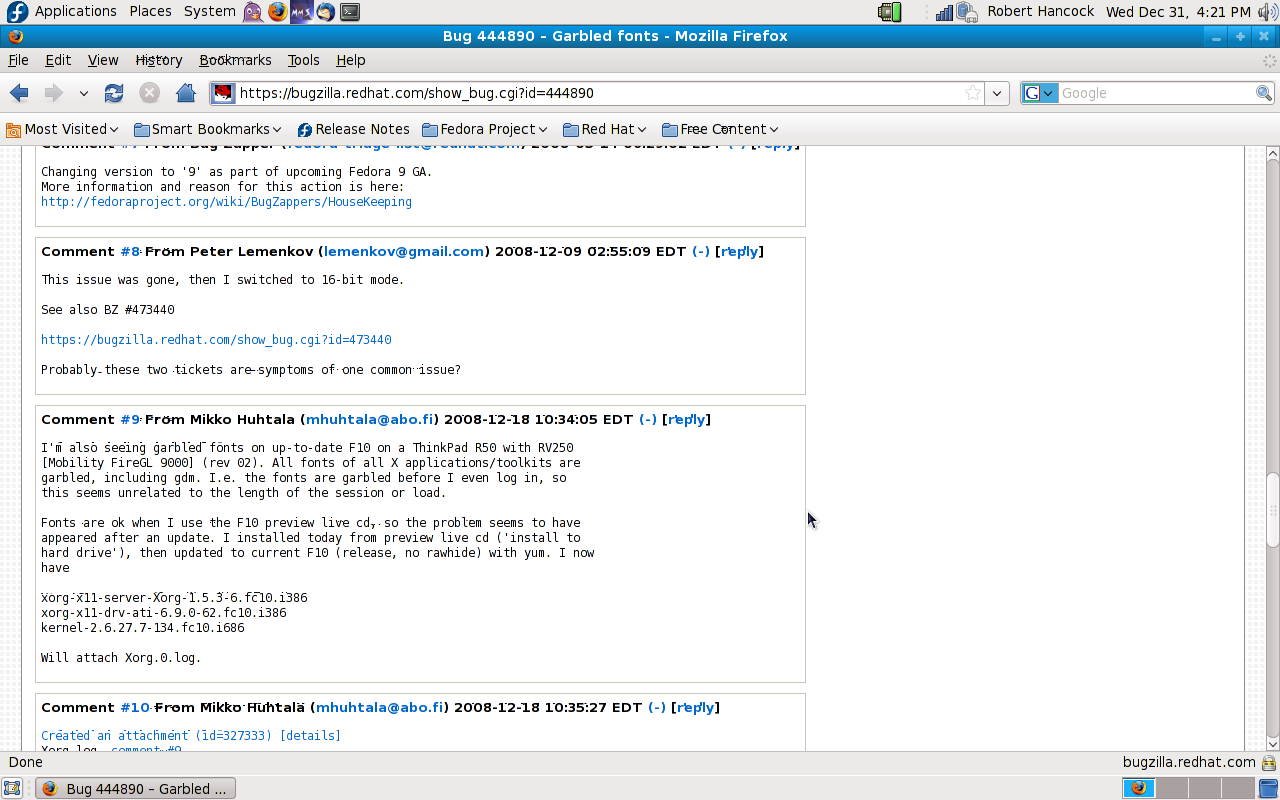1280x800 pixels.
Task: Collapse comment #9 using the (-) toggle
Action: click(648, 420)
